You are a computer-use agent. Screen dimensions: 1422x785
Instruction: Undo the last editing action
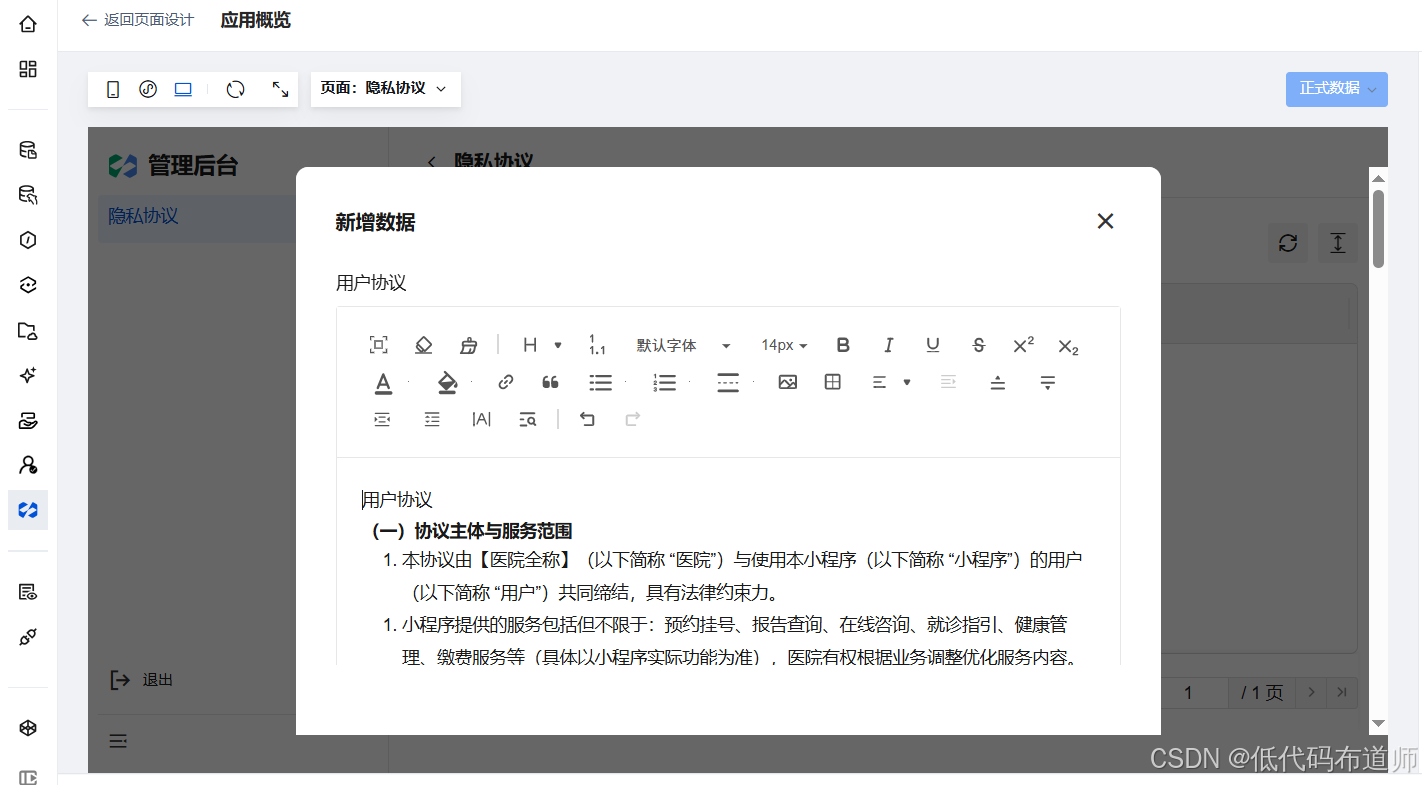[x=587, y=419]
